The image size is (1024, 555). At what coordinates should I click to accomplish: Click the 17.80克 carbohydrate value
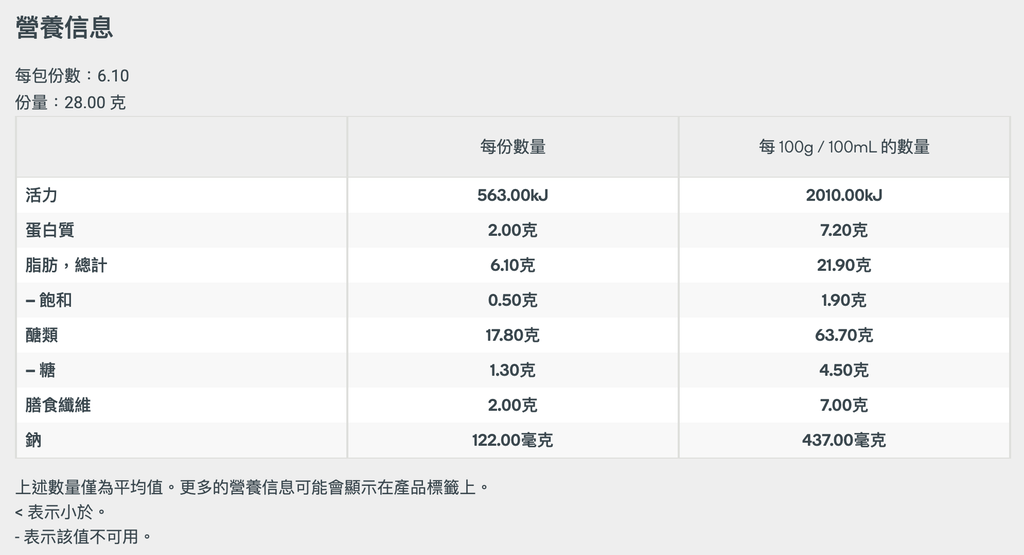pos(513,335)
